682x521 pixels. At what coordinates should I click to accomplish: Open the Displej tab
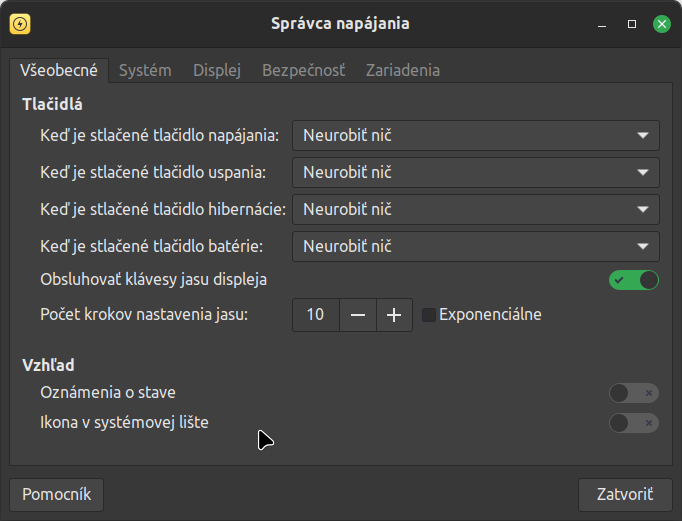(x=217, y=70)
